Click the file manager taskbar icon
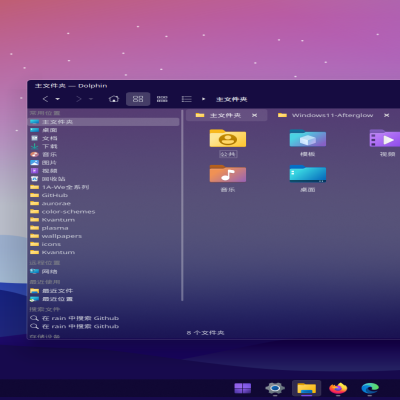Image resolution: width=400 pixels, height=400 pixels. tap(306, 388)
